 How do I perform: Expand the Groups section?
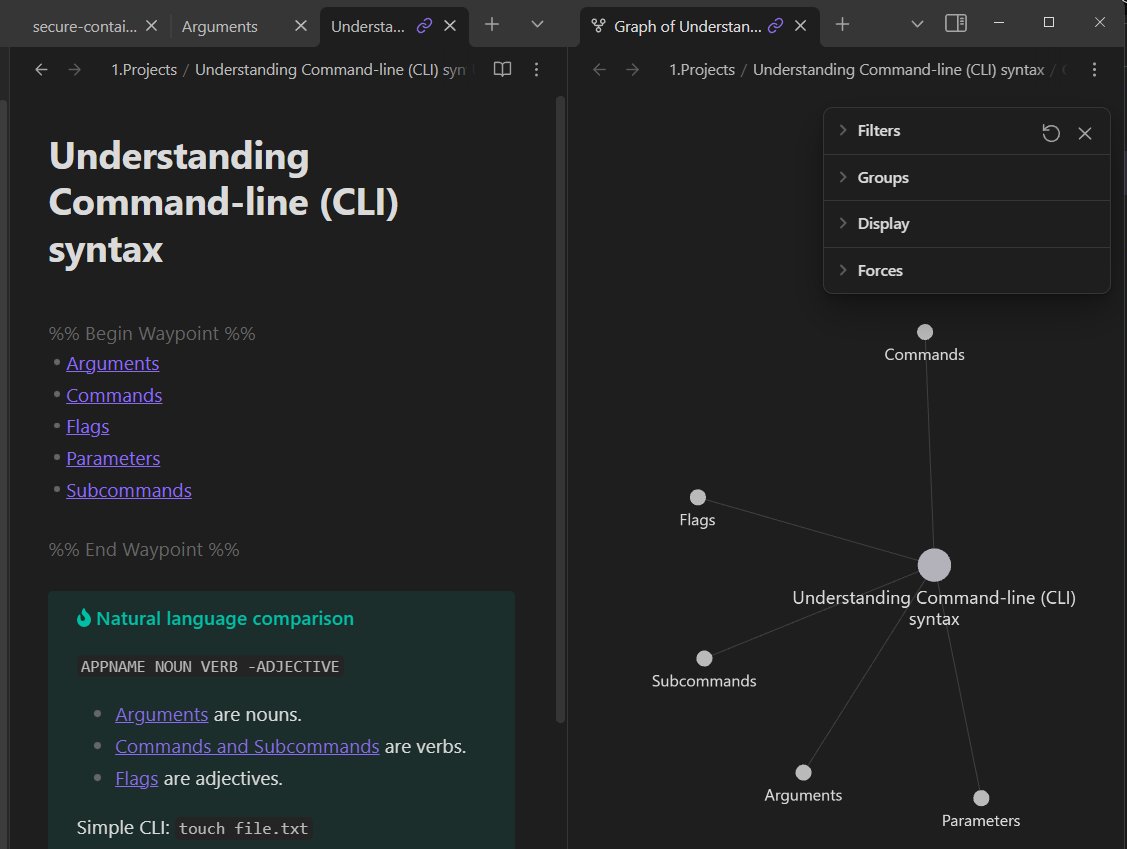tap(967, 178)
